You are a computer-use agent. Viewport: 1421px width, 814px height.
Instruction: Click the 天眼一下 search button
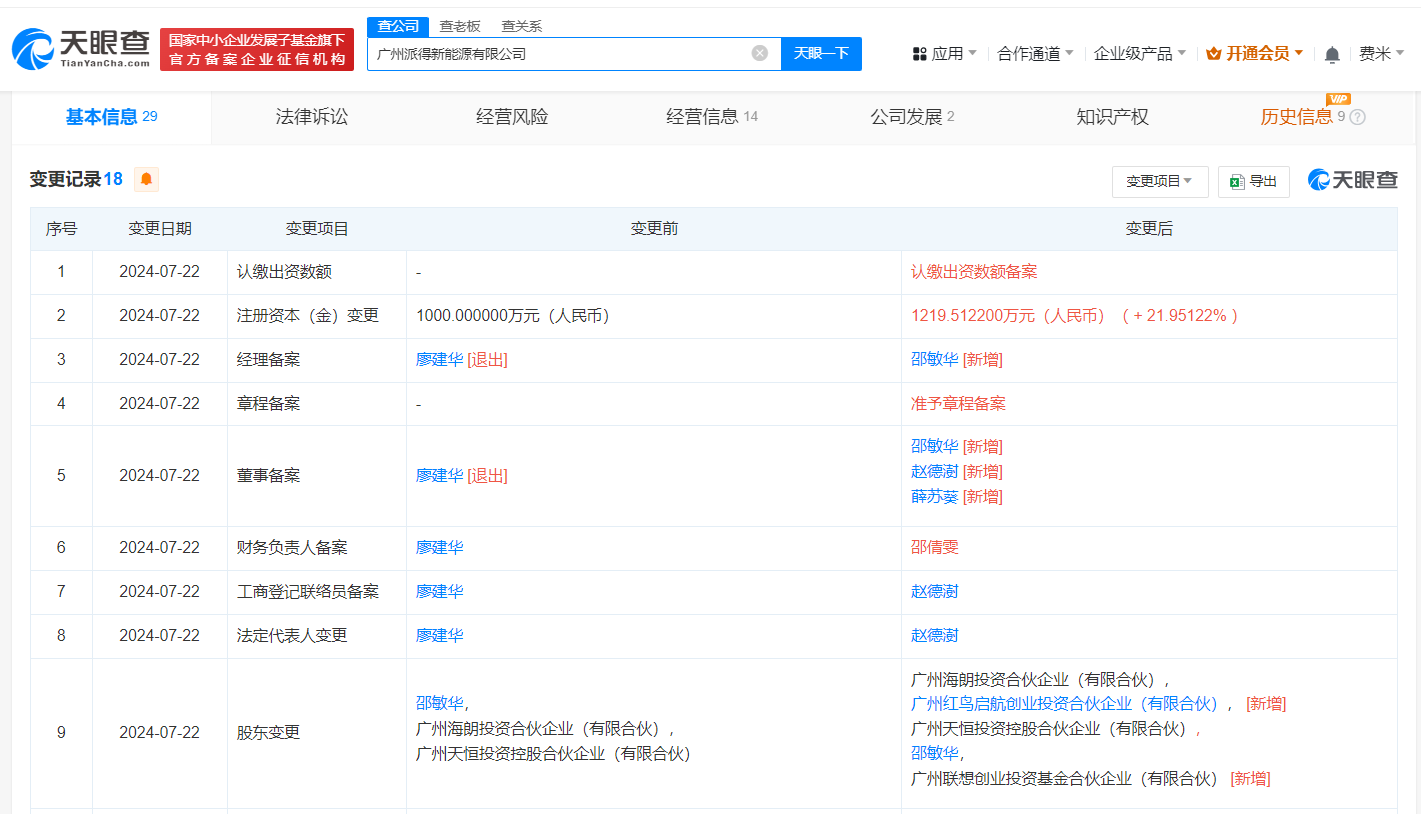[x=821, y=54]
